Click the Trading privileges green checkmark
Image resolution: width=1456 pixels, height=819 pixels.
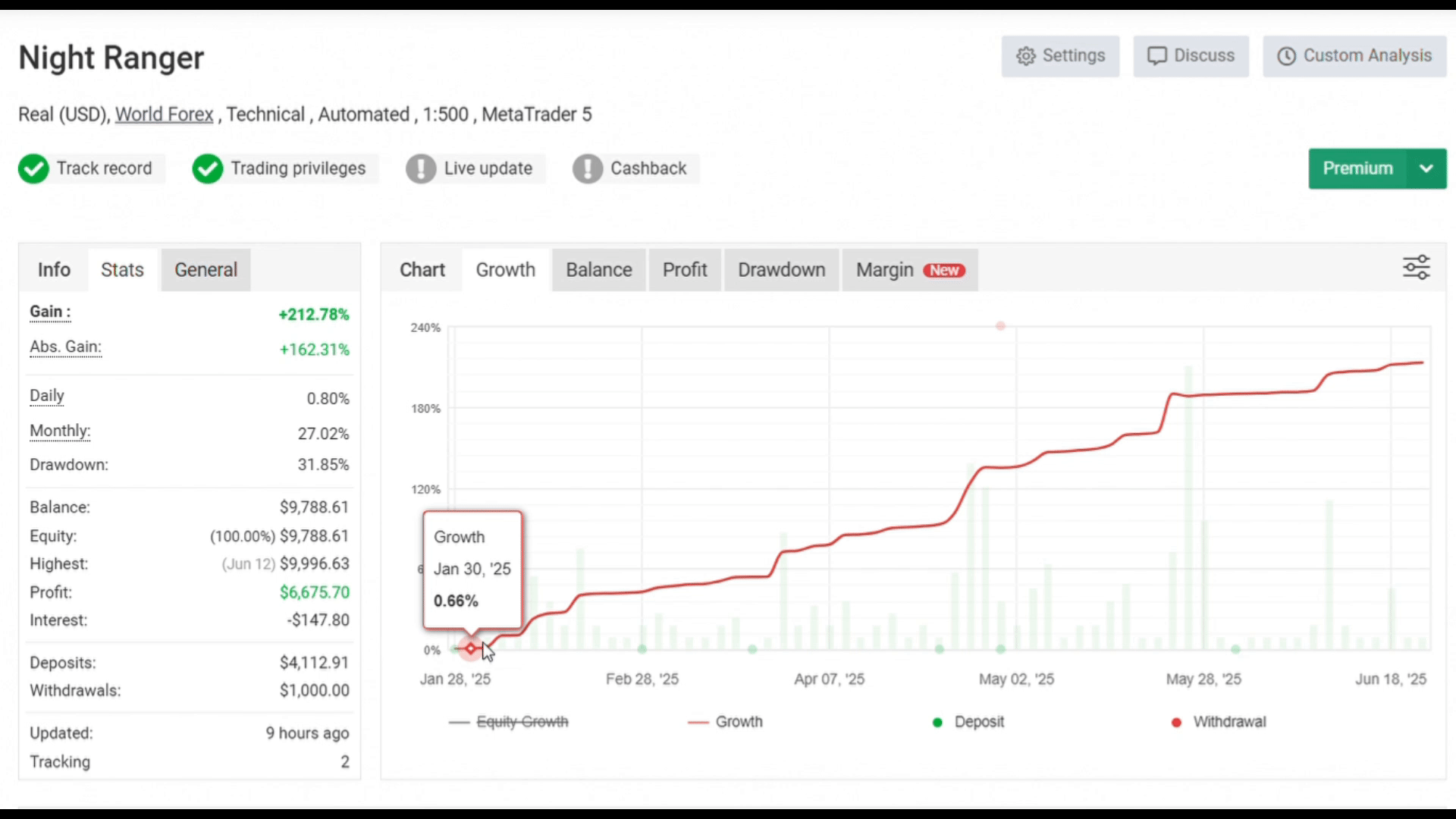208,168
